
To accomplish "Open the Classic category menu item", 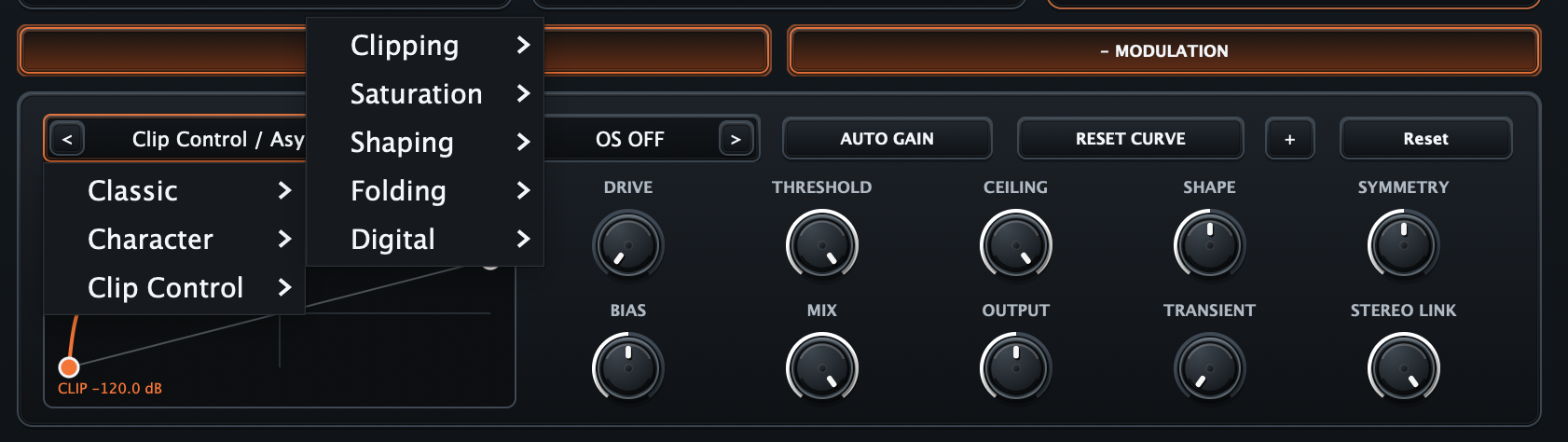I will (x=174, y=190).
